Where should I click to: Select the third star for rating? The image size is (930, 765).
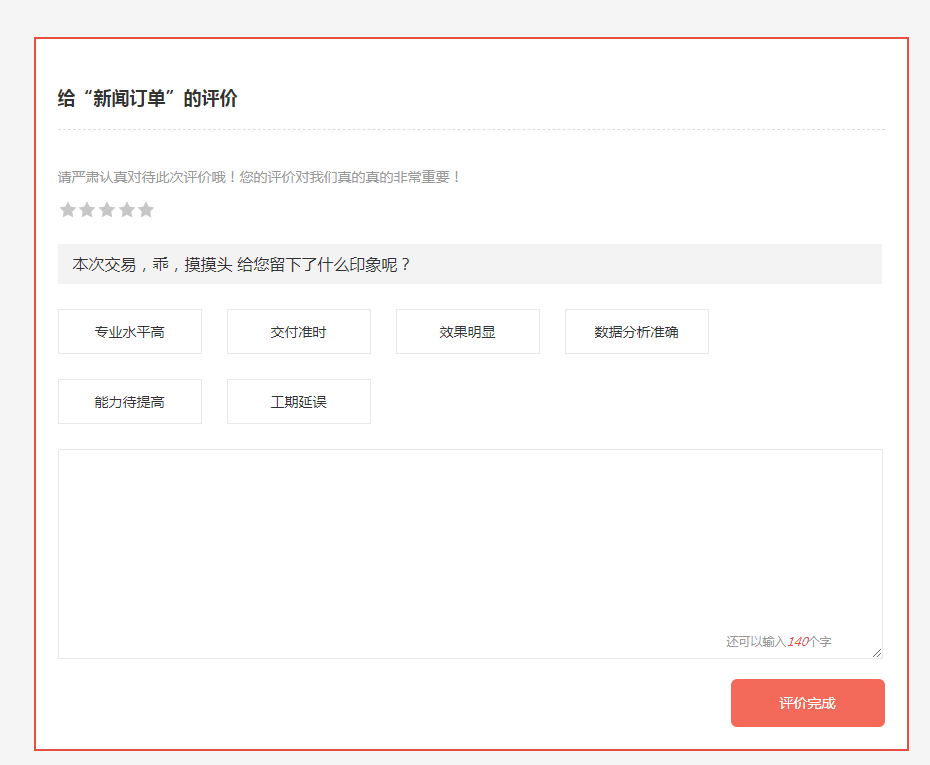click(107, 210)
